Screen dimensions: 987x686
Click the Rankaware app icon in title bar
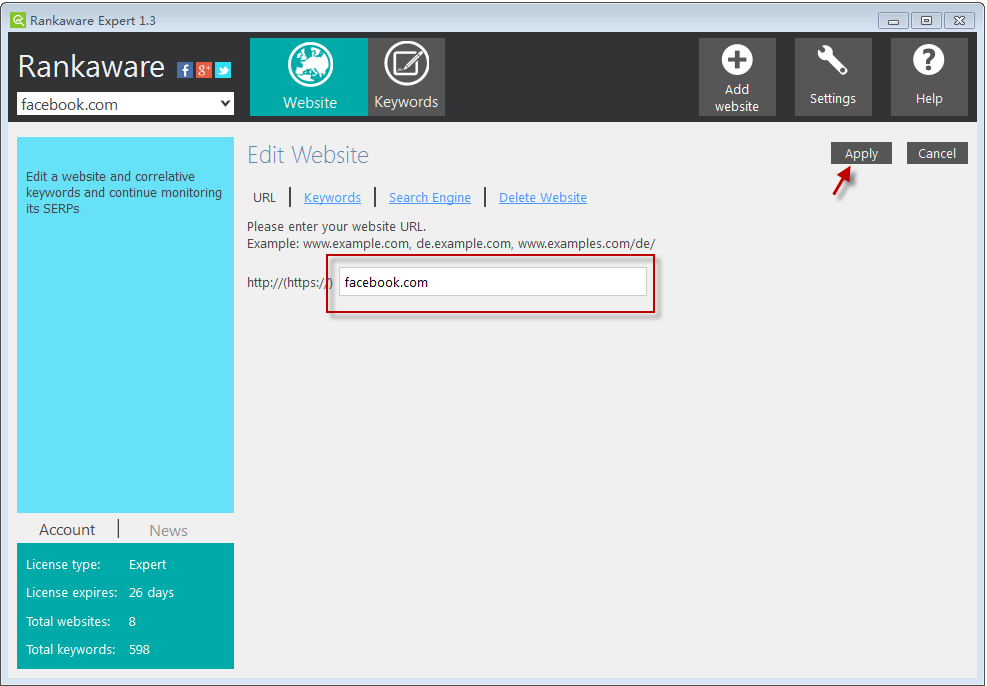click(18, 20)
